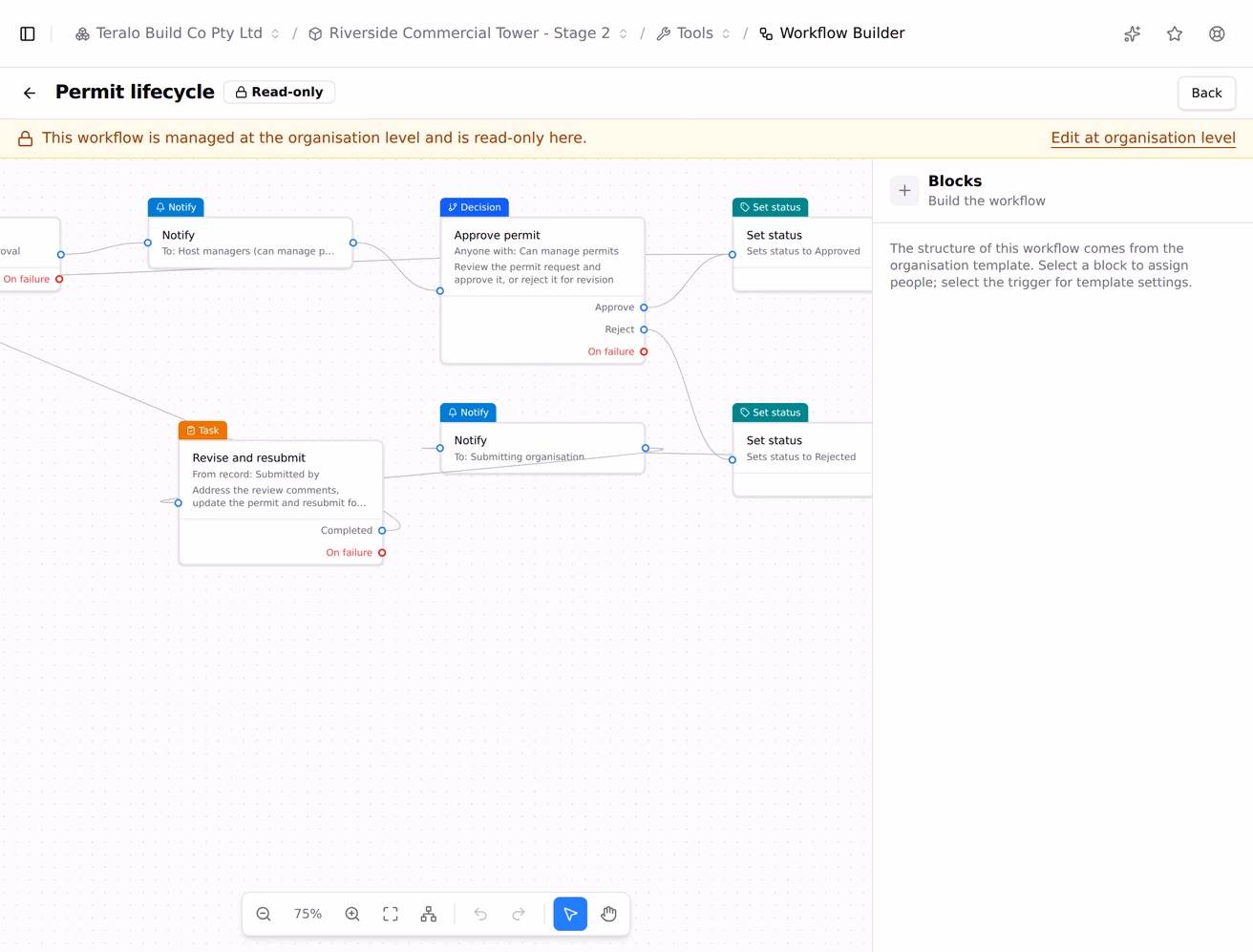Redo the last action
Image resolution: width=1253 pixels, height=952 pixels.
tap(519, 914)
